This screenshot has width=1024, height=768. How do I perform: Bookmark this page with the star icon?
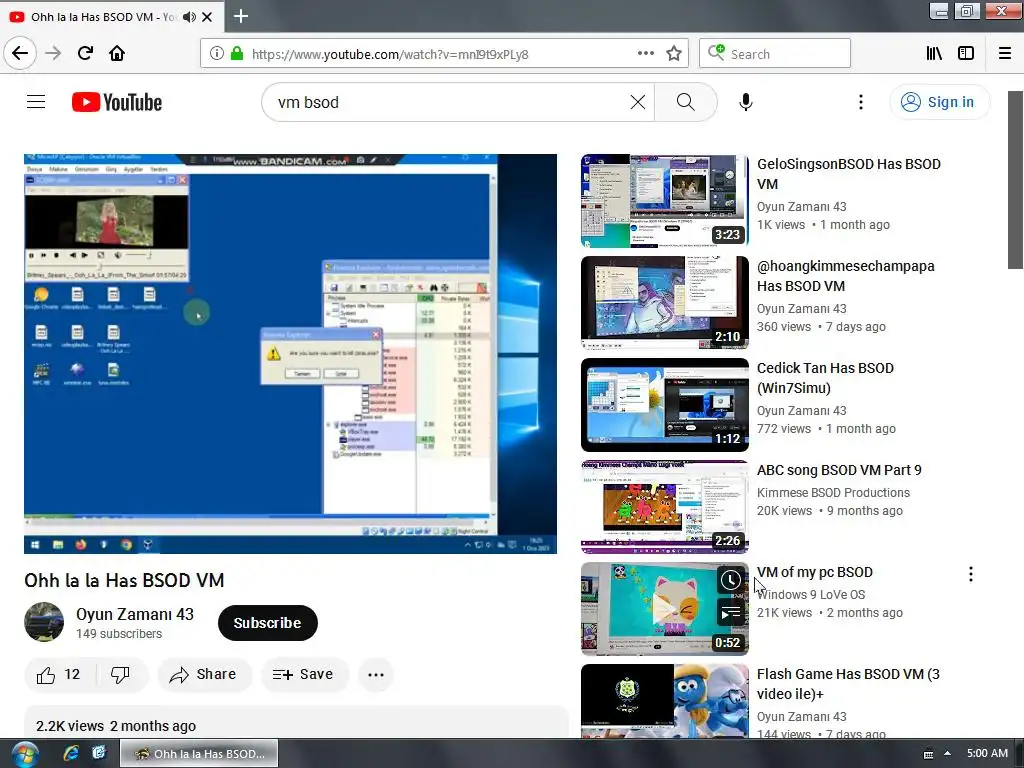point(674,54)
